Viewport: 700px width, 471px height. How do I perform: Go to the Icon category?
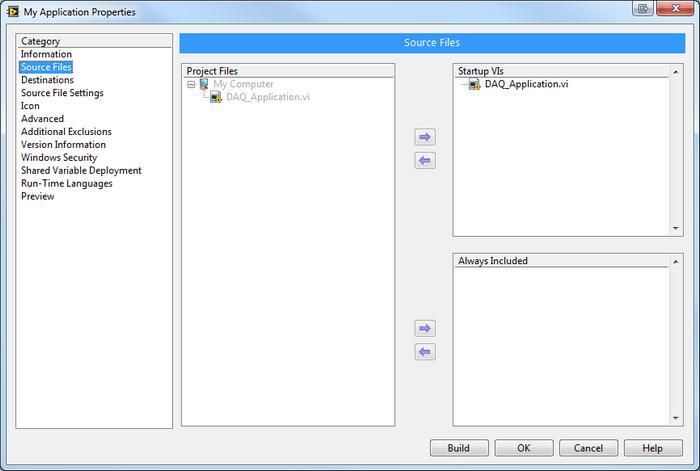(x=30, y=106)
